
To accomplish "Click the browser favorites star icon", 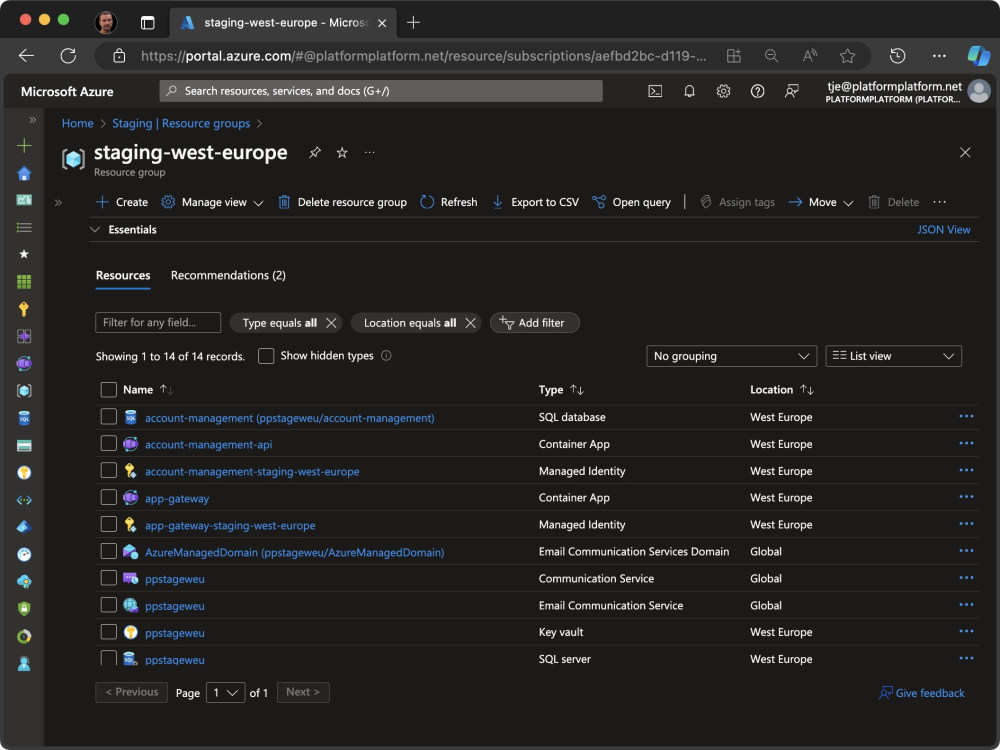I will (x=847, y=56).
